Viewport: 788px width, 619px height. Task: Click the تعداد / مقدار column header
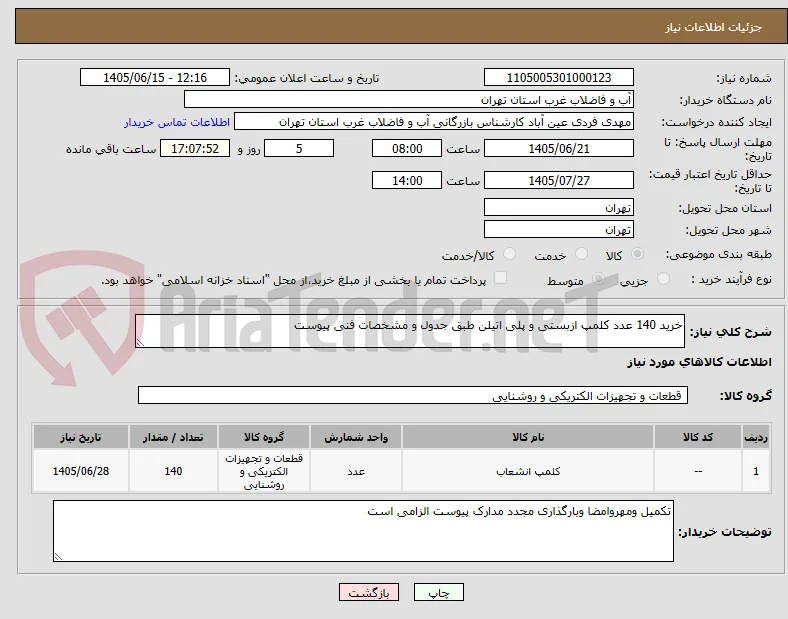[173, 437]
